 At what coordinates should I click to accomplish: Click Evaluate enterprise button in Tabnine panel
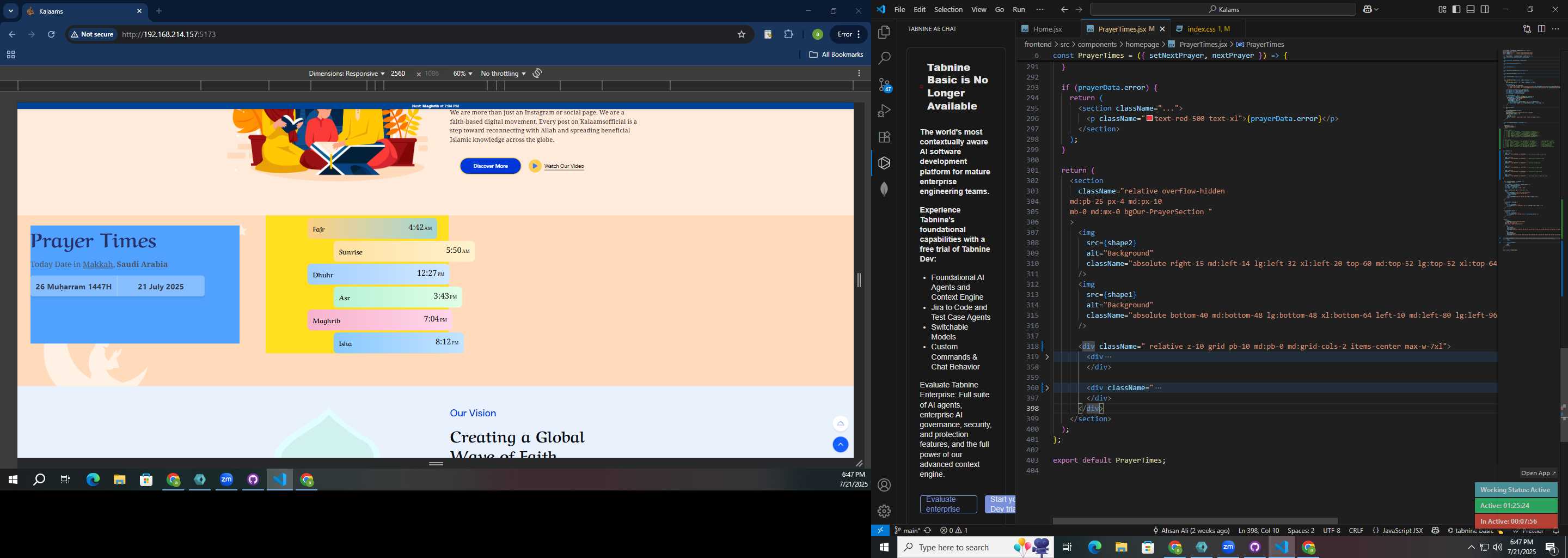[x=948, y=505]
